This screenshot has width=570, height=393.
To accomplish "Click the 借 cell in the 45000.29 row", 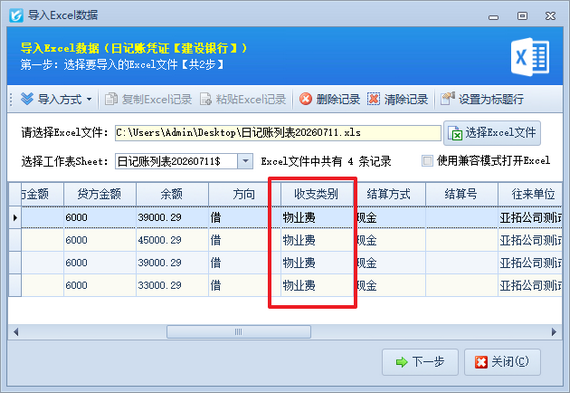I will click(244, 240).
